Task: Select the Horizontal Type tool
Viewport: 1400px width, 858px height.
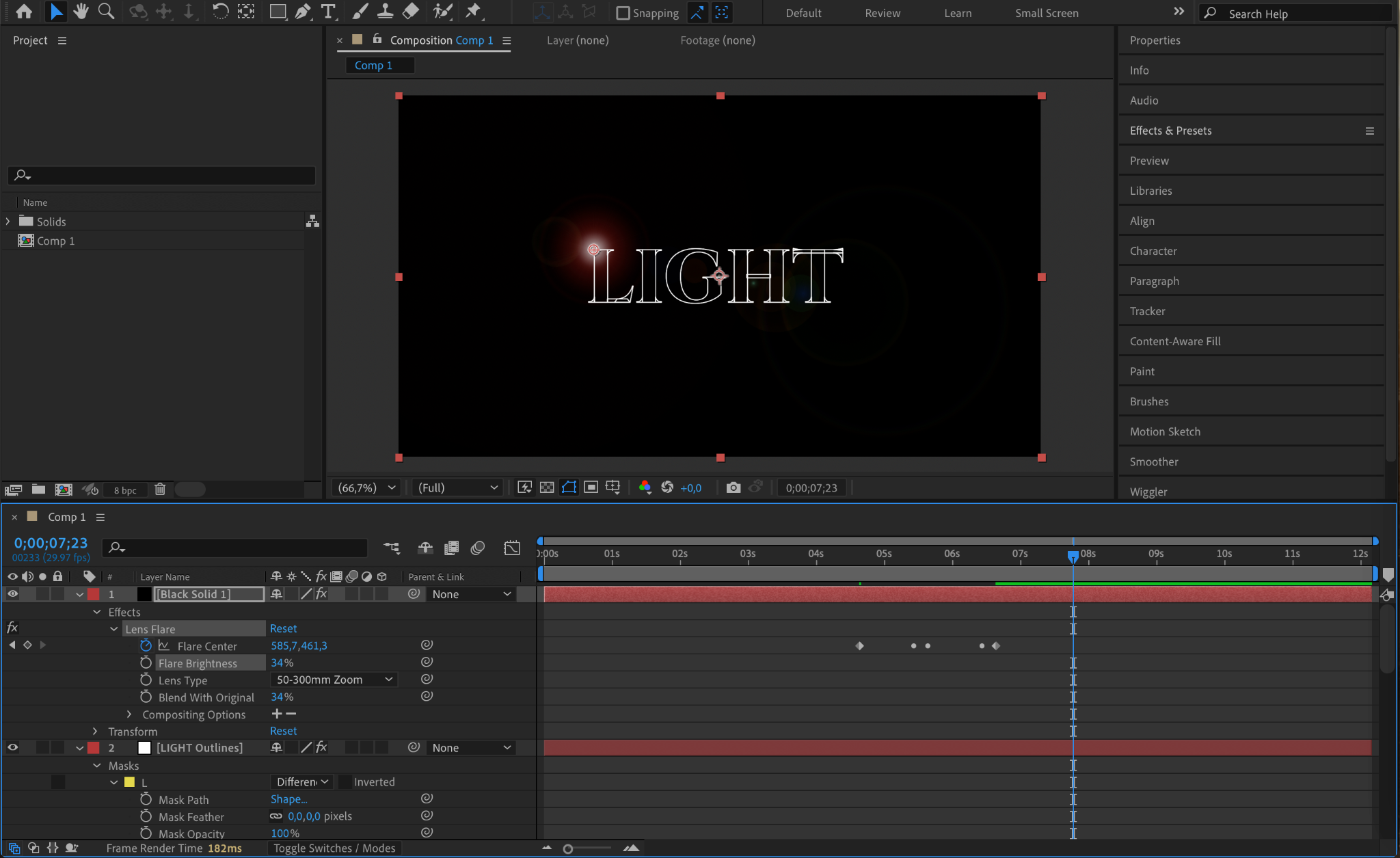Action: point(329,12)
